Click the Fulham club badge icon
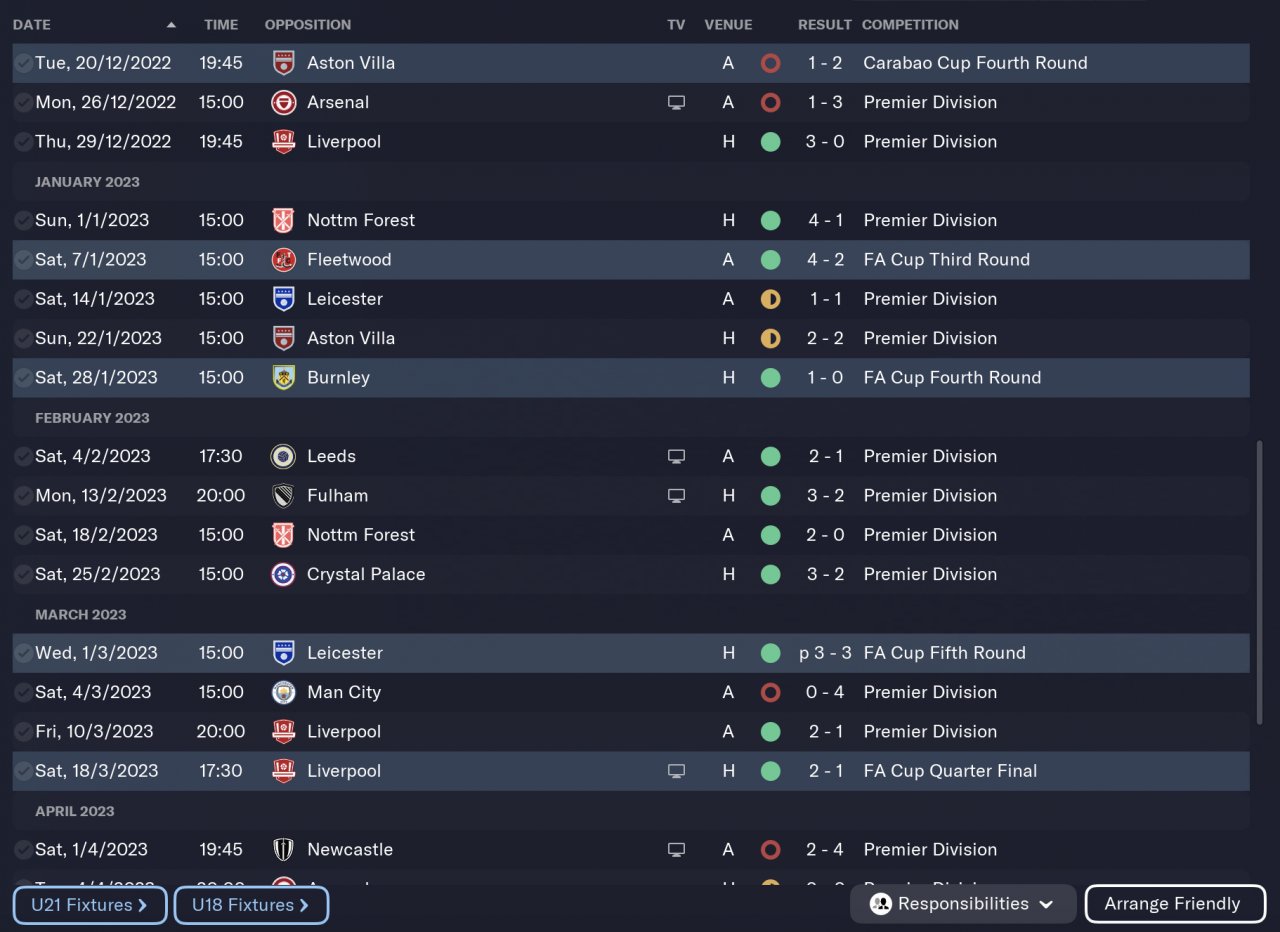Image resolution: width=1280 pixels, height=932 pixels. (284, 495)
